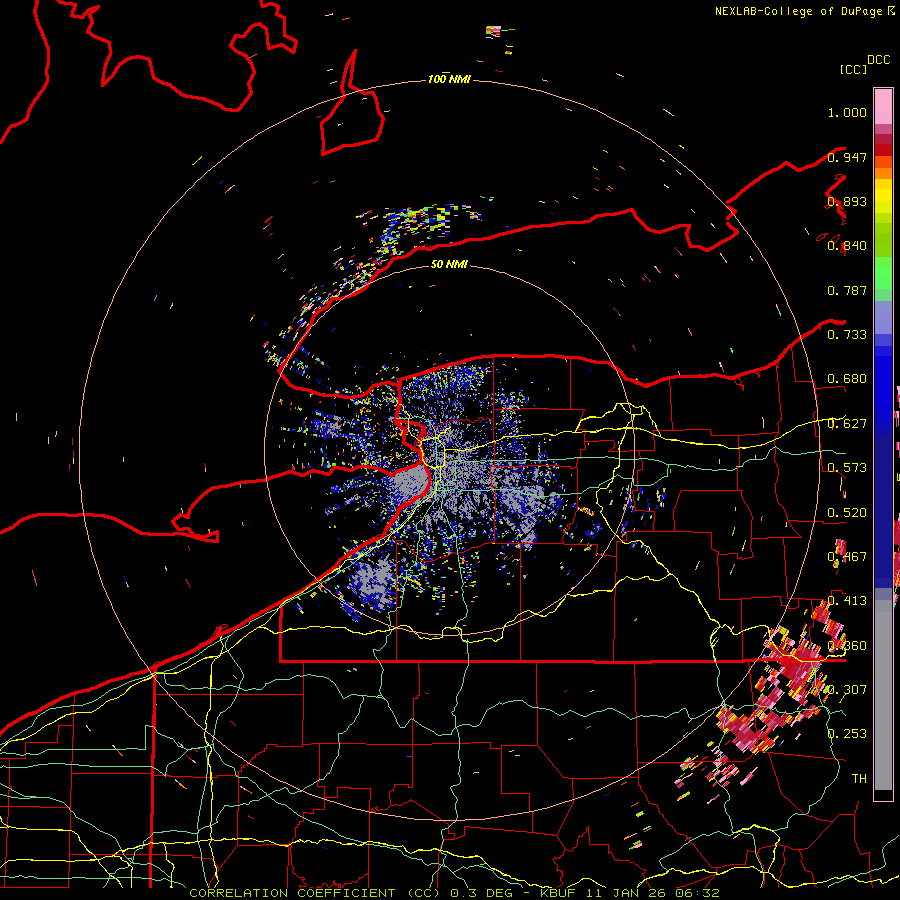Image resolution: width=900 pixels, height=900 pixels.
Task: Click the 0.893 legend value
Action: pos(847,201)
